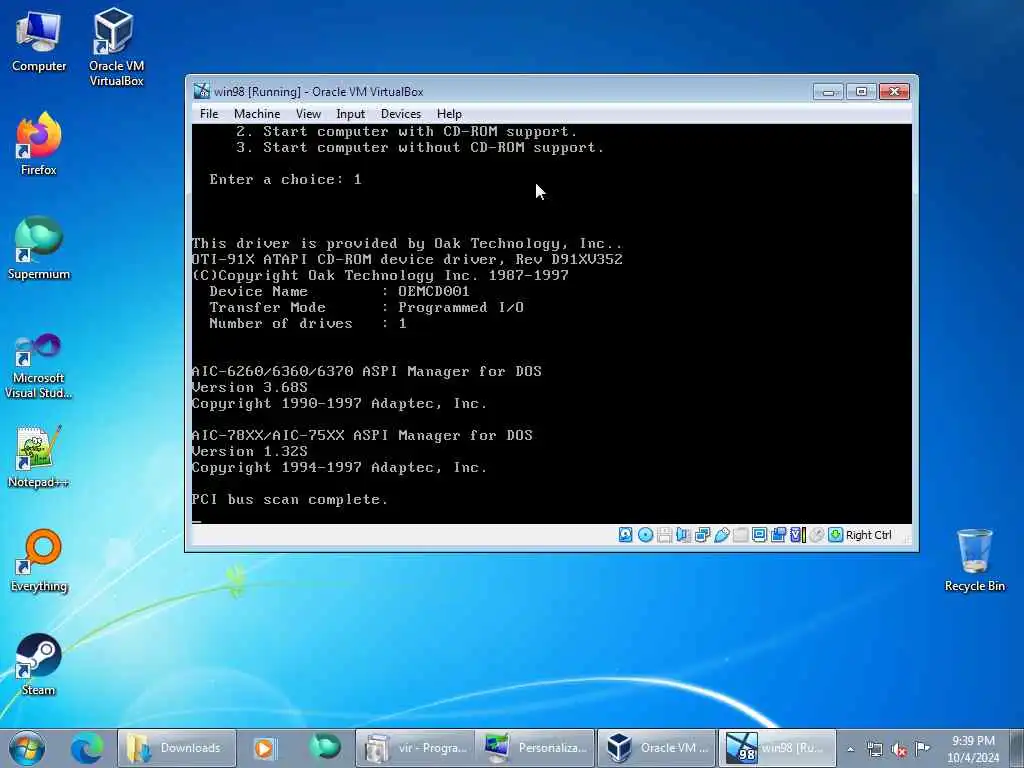The image size is (1024, 768).
Task: Select the Supermium desktop shortcut
Action: pyautogui.click(x=39, y=249)
